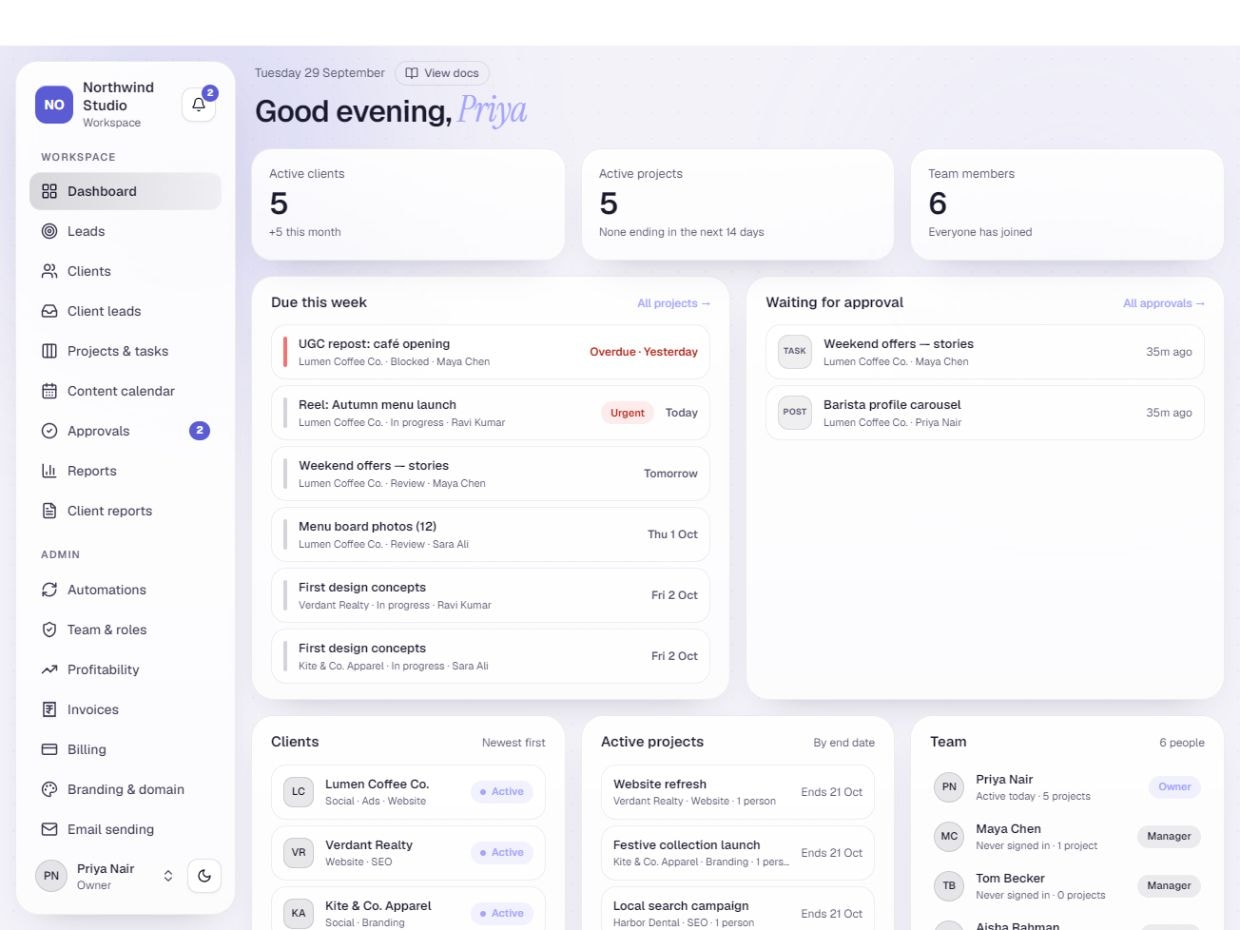Click the VR avatar for Verdant Realty

[299, 853]
